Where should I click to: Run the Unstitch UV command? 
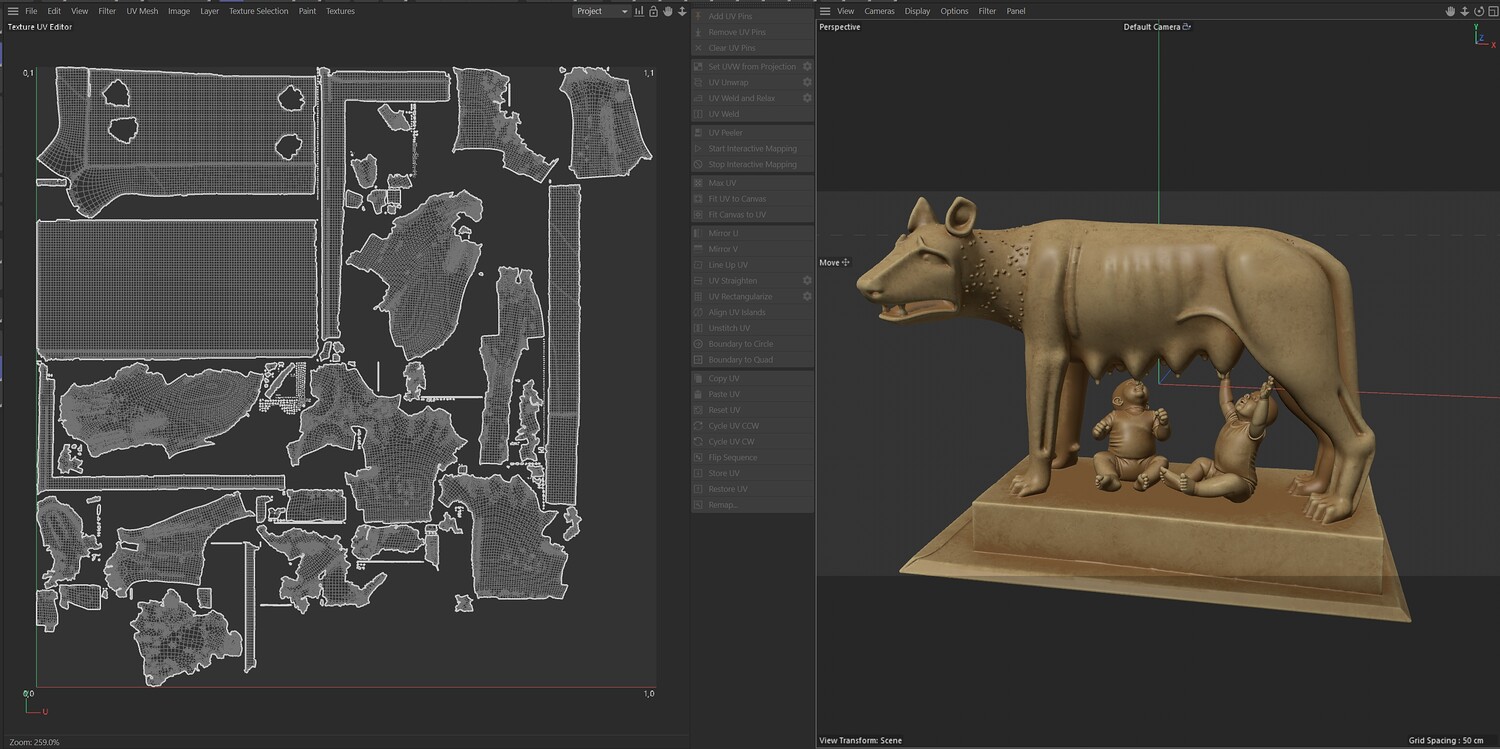coord(752,328)
